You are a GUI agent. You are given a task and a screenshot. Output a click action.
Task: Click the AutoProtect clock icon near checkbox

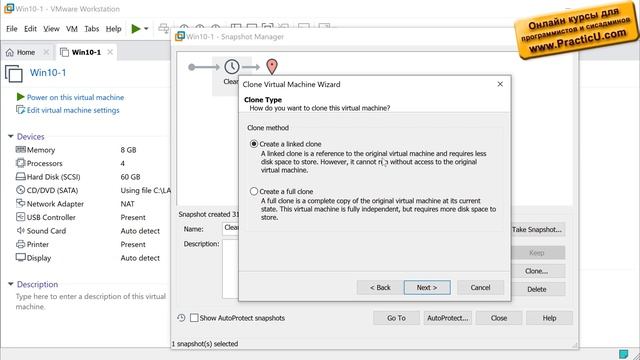click(x=181, y=318)
